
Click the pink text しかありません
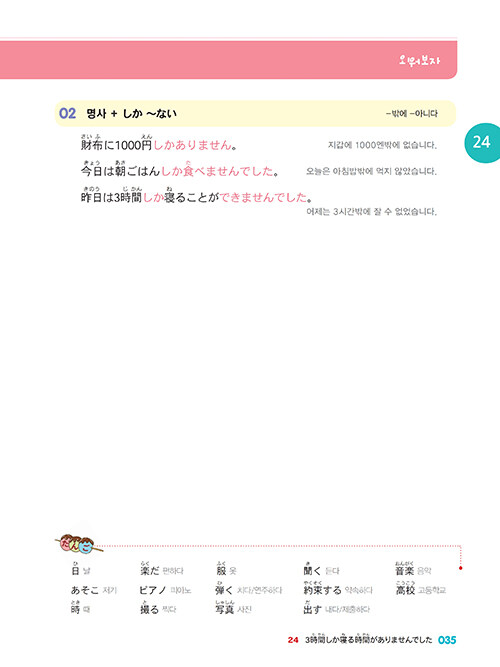click(x=192, y=145)
